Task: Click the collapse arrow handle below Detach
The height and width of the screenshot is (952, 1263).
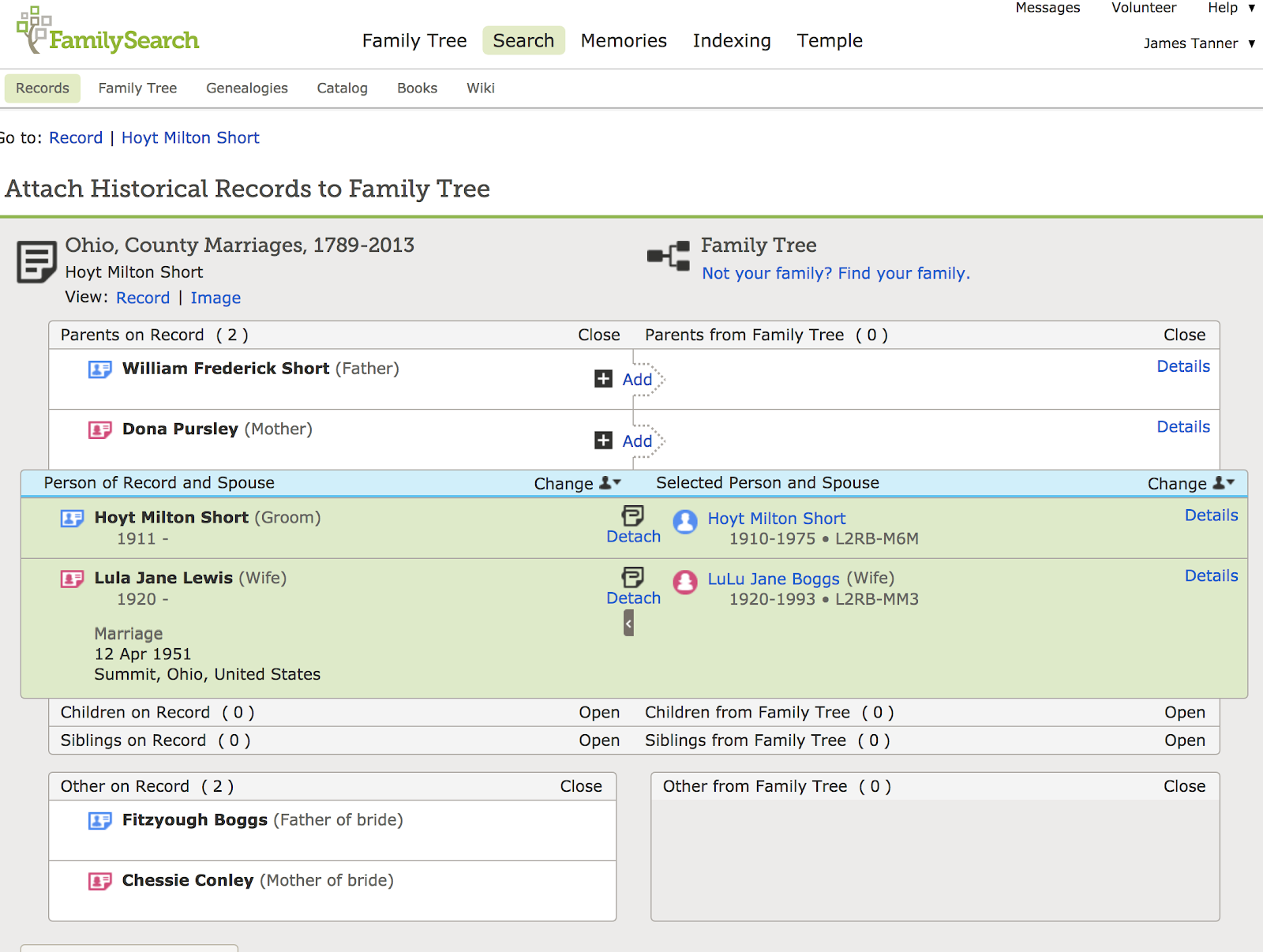Action: tap(628, 624)
